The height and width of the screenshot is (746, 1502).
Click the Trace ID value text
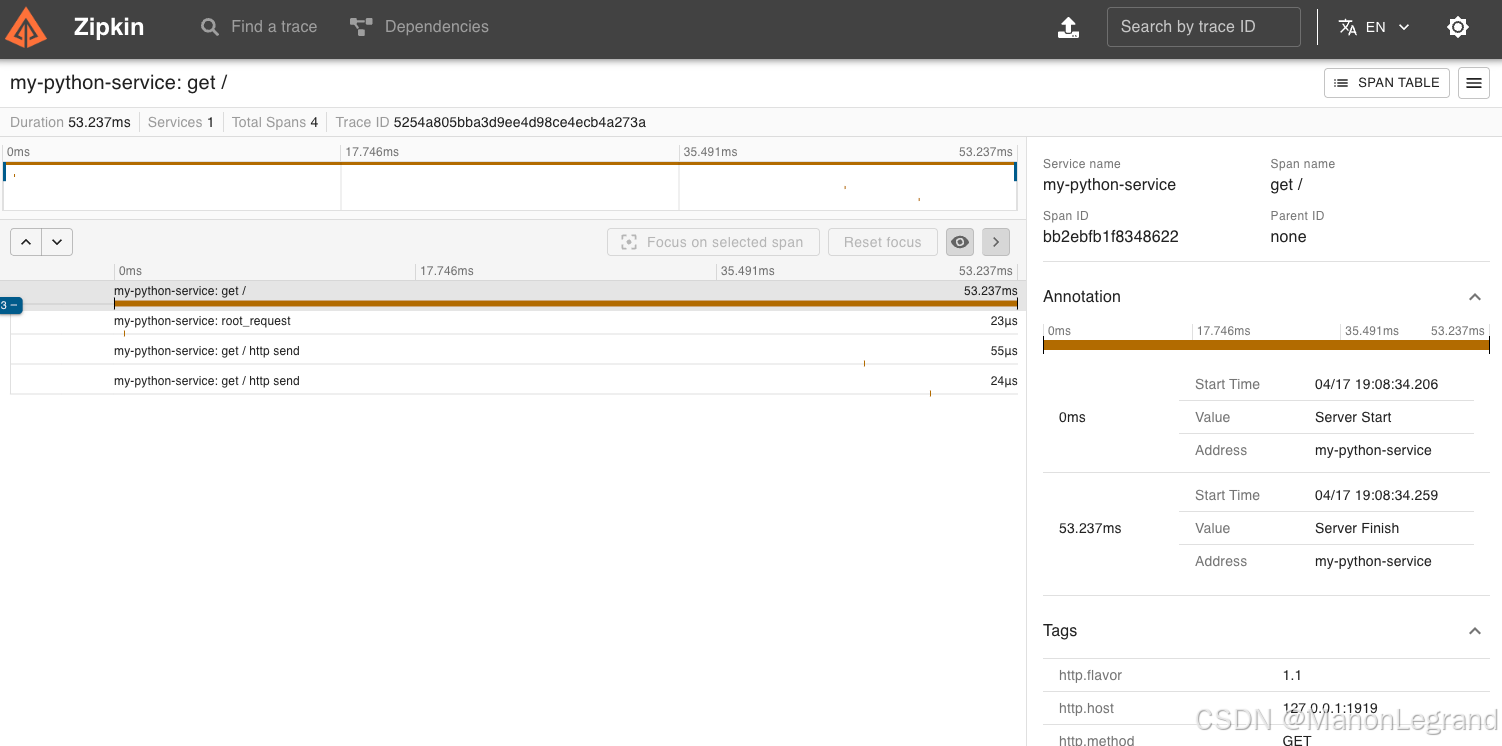click(519, 122)
